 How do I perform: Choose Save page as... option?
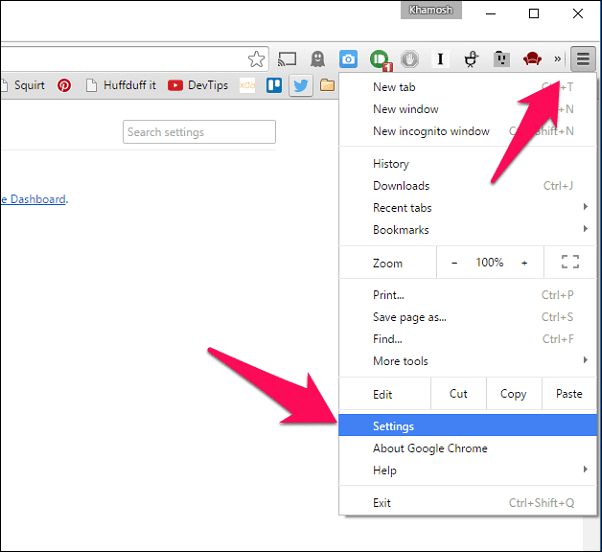point(468,317)
